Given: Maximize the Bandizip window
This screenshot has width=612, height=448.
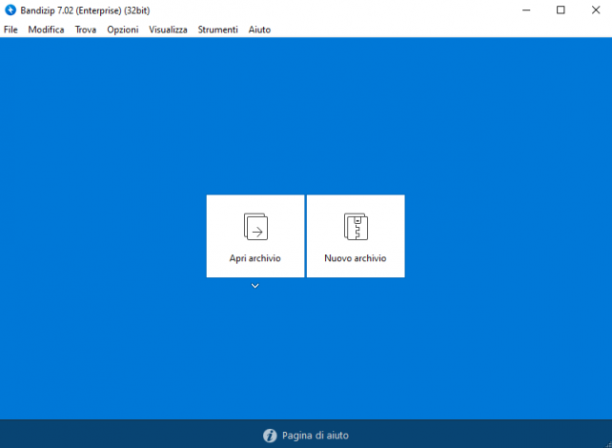Looking at the screenshot, I should [560, 10].
